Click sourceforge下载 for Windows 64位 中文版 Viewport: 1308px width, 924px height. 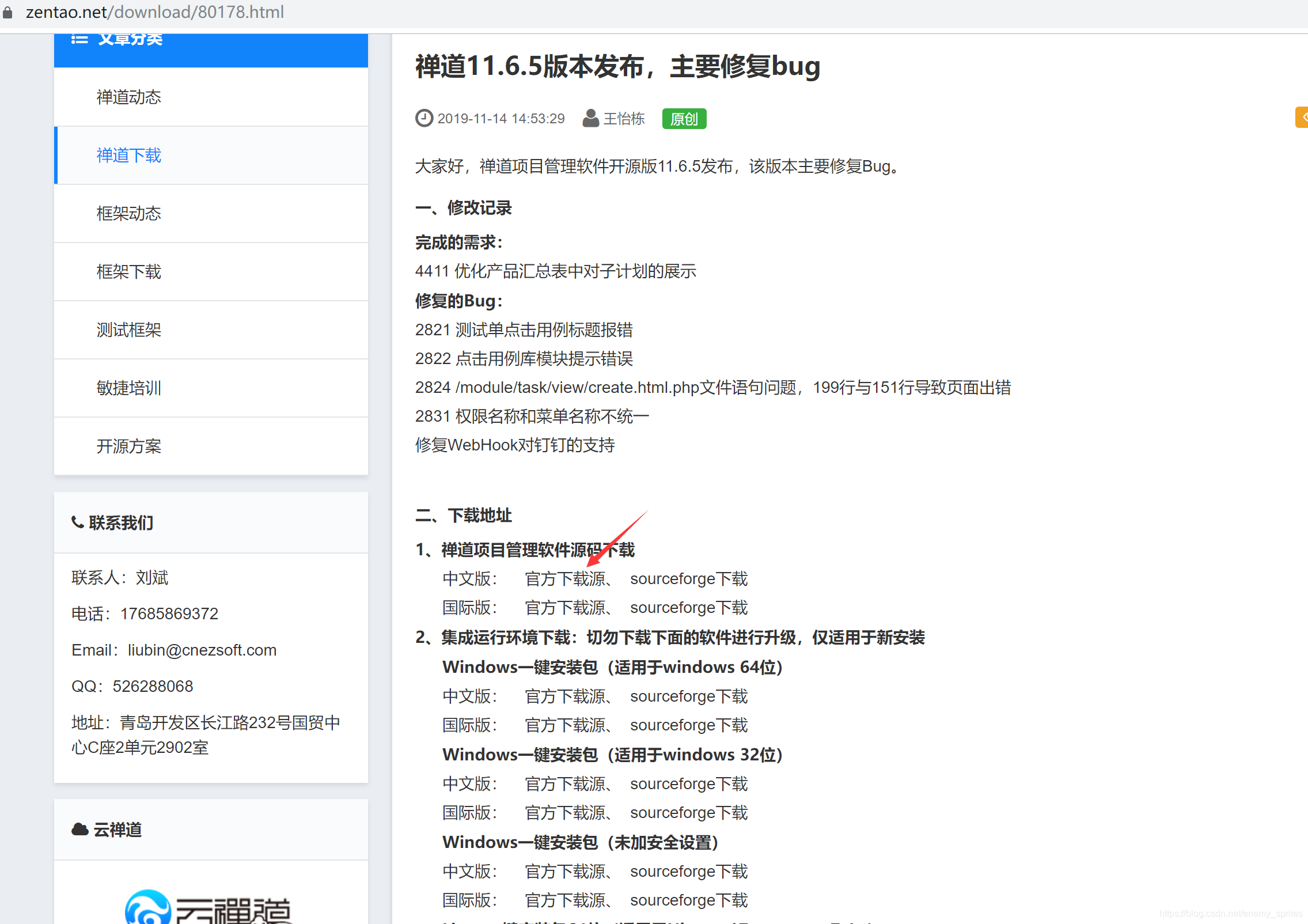coord(689,696)
